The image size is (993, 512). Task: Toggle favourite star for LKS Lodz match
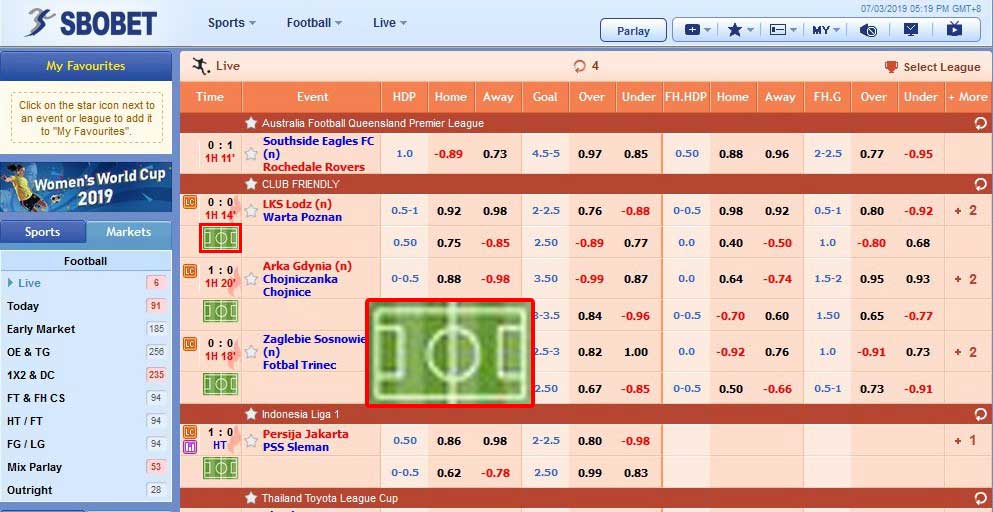pos(251,210)
